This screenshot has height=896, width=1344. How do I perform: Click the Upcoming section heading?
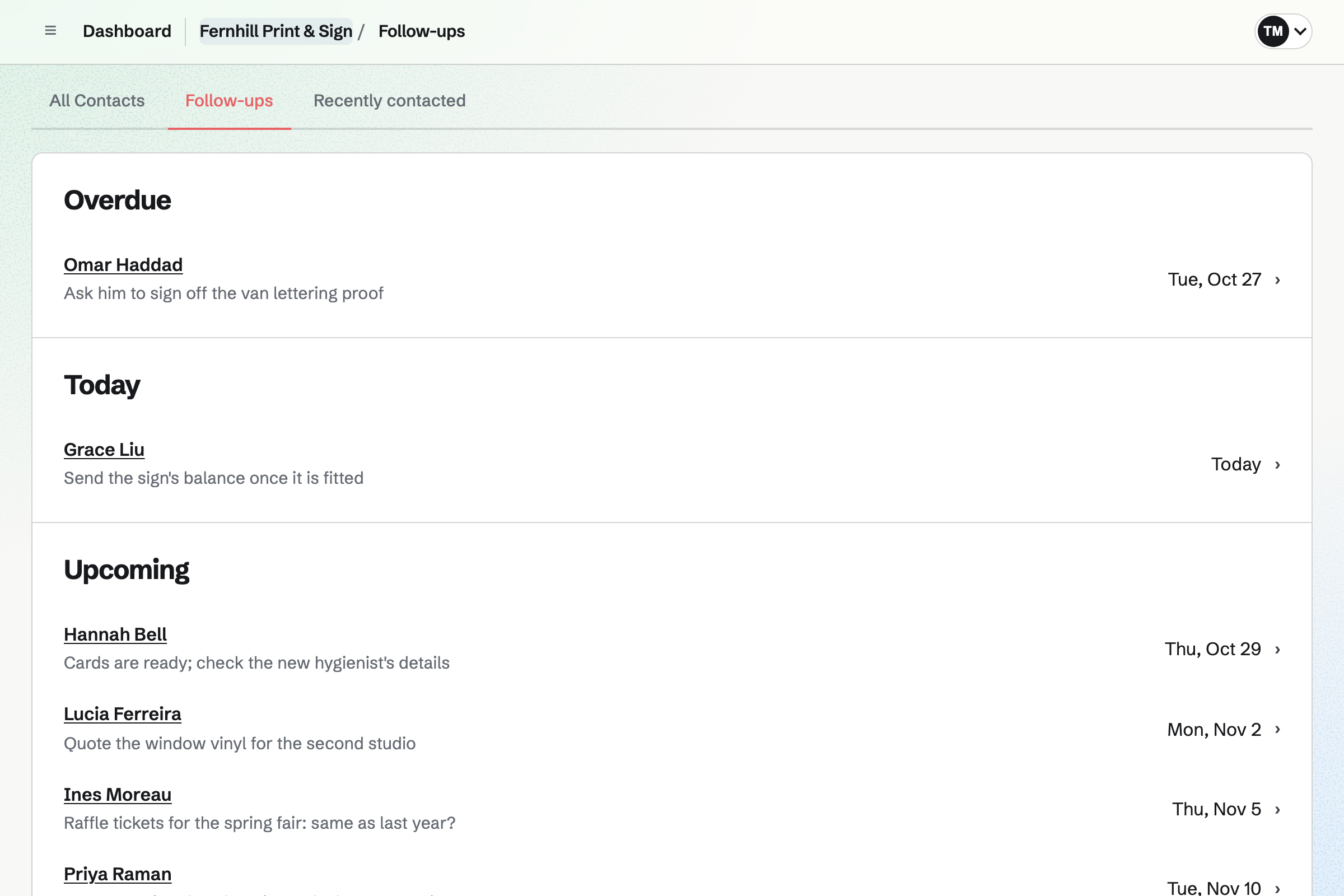click(x=127, y=570)
